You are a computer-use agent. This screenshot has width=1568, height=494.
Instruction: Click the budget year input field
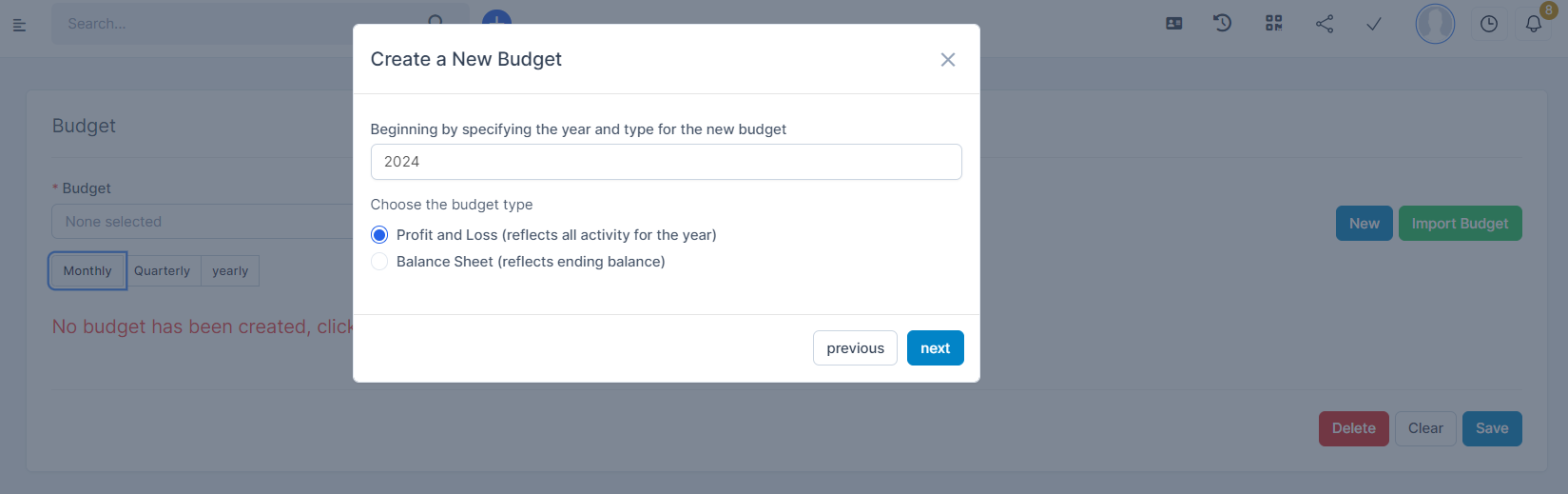666,162
